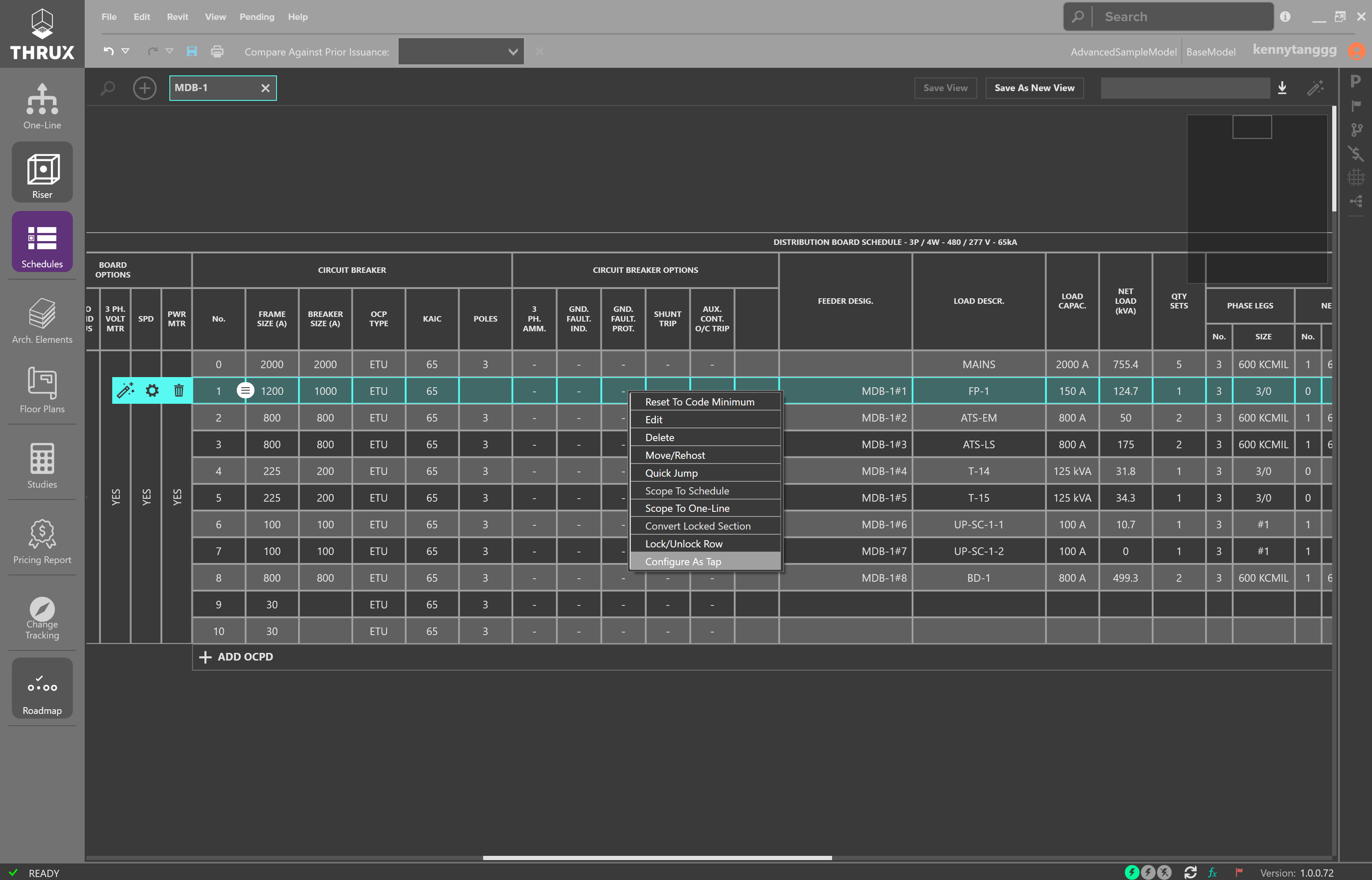Screen dimensions: 1372x880
Task: Choose Scope To One-Line
Action: tap(705, 508)
